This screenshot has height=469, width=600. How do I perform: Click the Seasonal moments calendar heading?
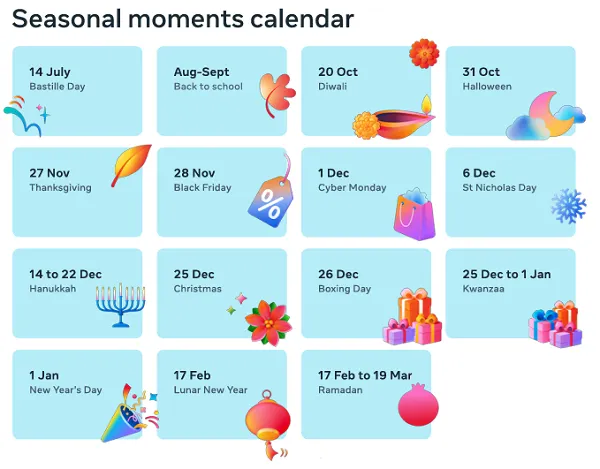[183, 19]
